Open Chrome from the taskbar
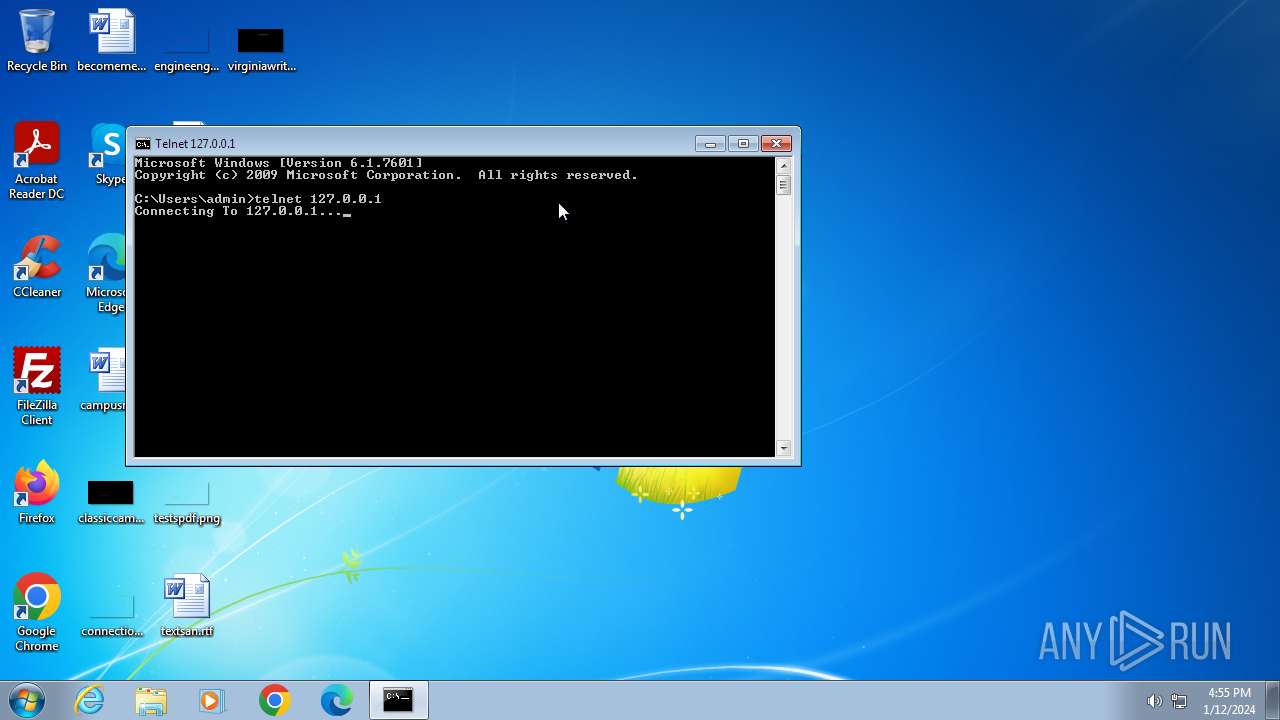The image size is (1280, 720). point(274,700)
